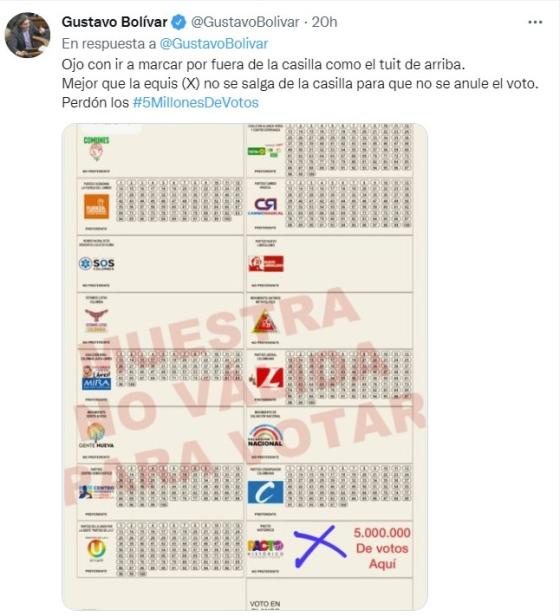Click the Gente Nueva tree logo
560x616 pixels.
point(96,435)
